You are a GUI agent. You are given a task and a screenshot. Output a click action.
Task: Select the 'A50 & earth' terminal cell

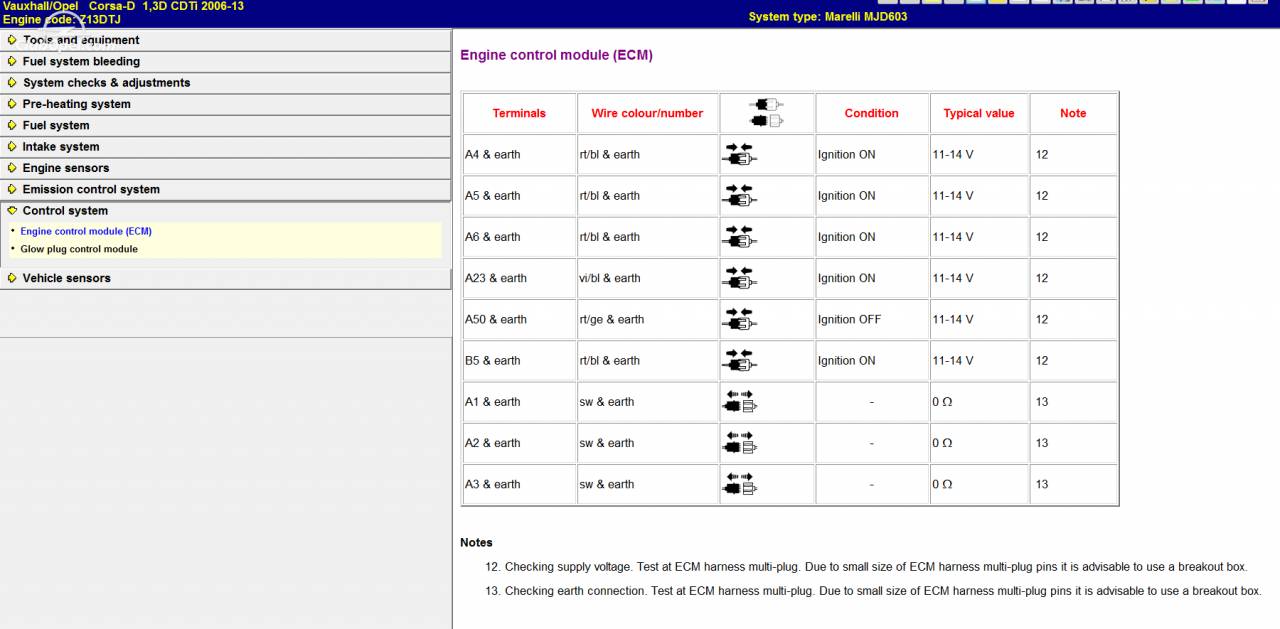(519, 319)
